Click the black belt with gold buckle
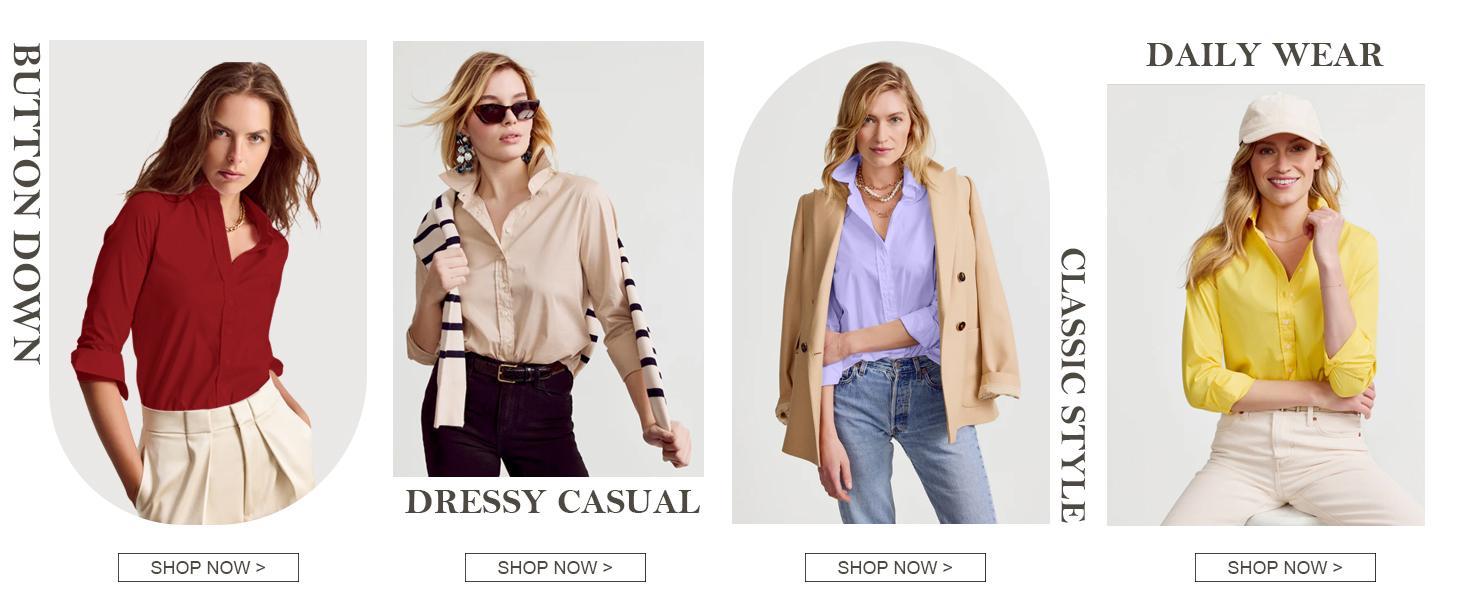 click(518, 371)
